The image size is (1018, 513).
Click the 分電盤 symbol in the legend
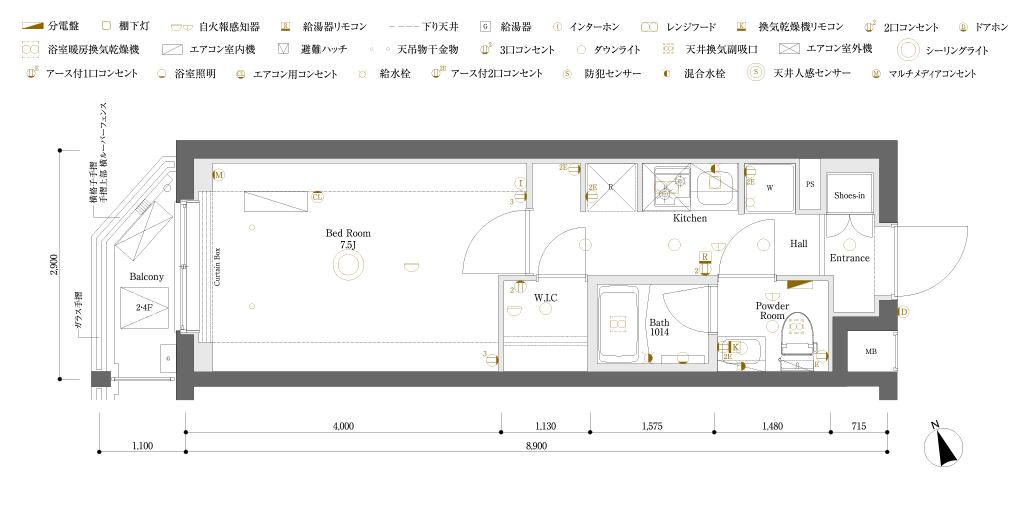(32, 25)
